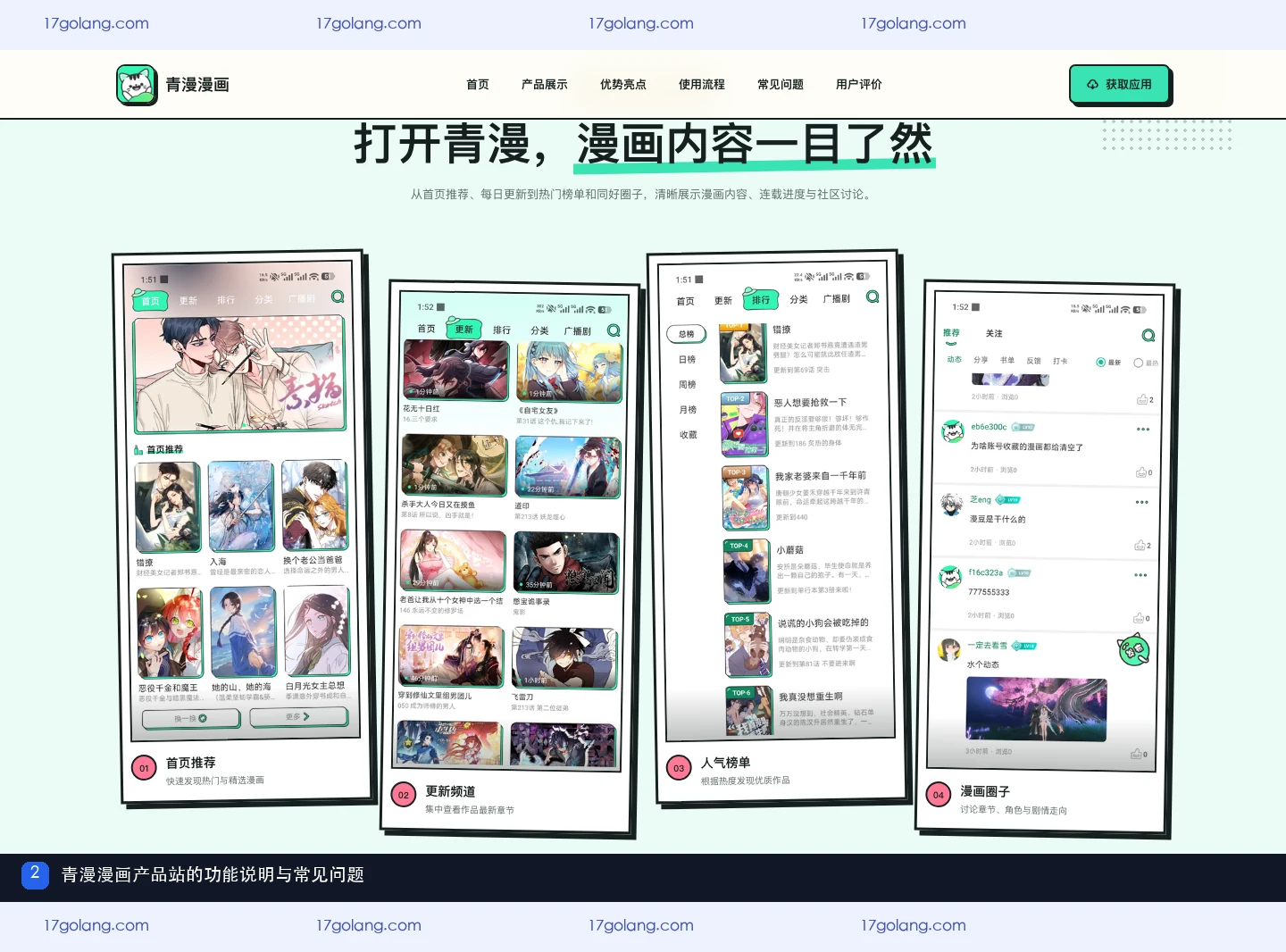Open more options for f16c323a post
Screen dimensions: 1286x952
(1140, 575)
